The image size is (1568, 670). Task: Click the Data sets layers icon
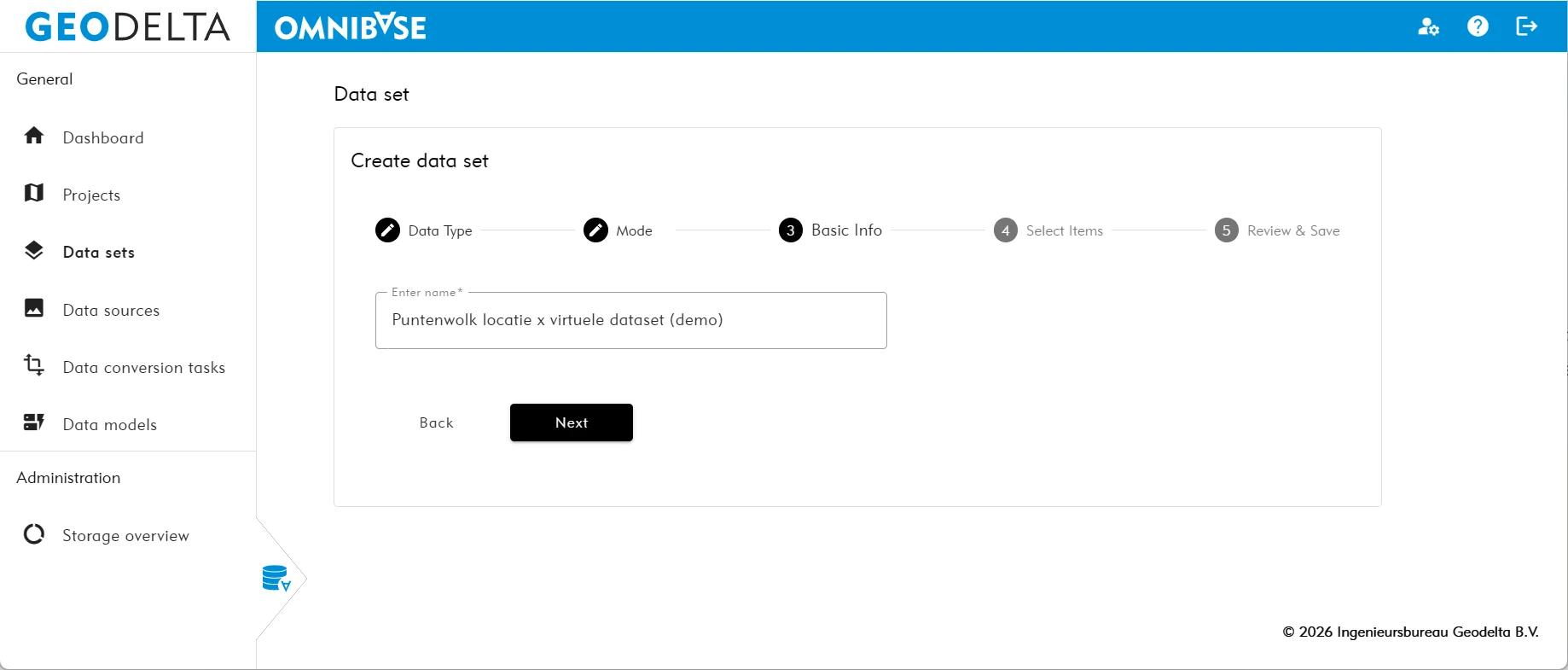[34, 251]
